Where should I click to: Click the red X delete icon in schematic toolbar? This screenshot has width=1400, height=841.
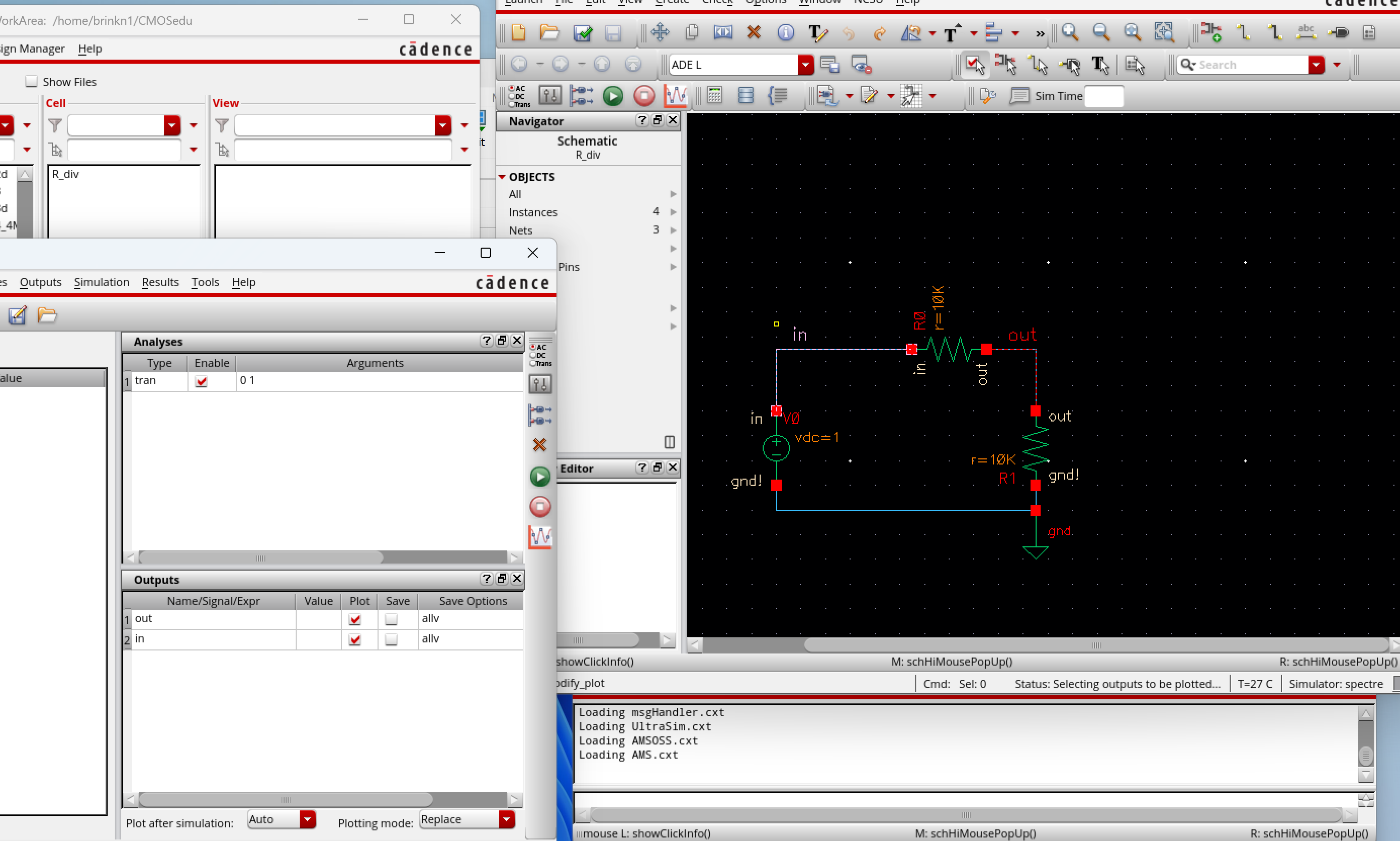pyautogui.click(x=754, y=32)
